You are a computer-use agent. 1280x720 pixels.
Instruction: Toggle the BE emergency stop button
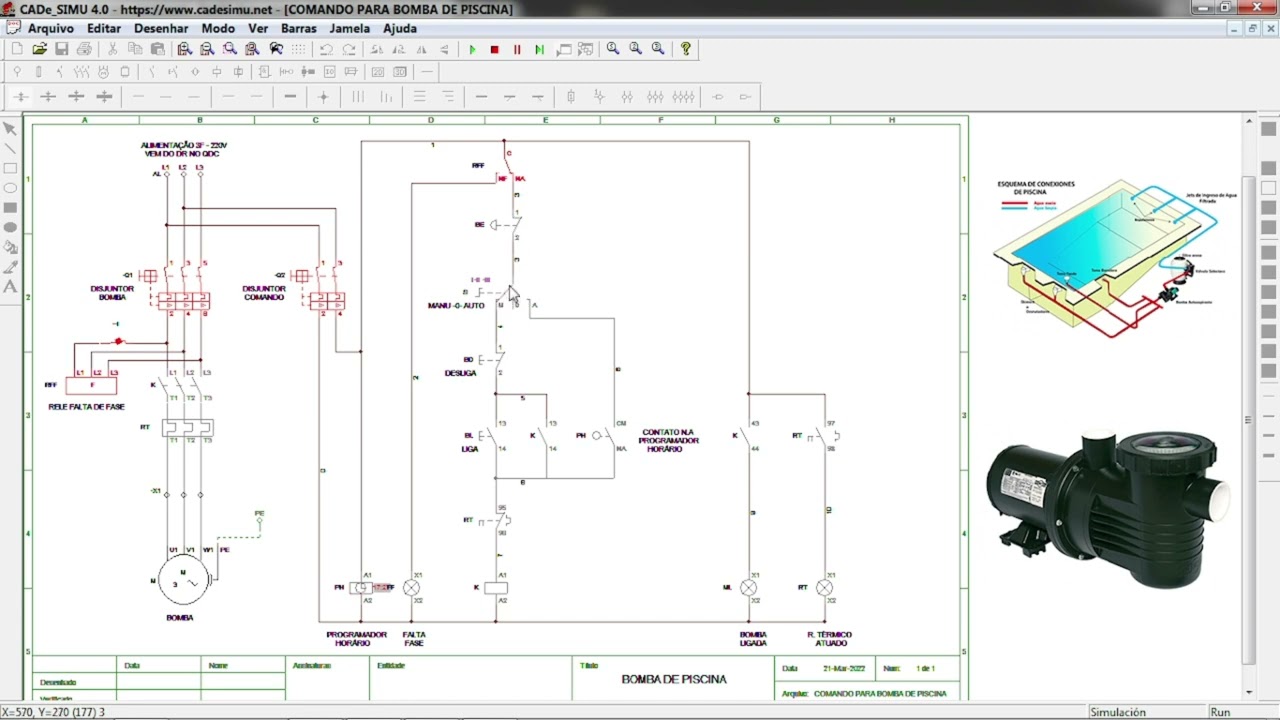[x=505, y=224]
